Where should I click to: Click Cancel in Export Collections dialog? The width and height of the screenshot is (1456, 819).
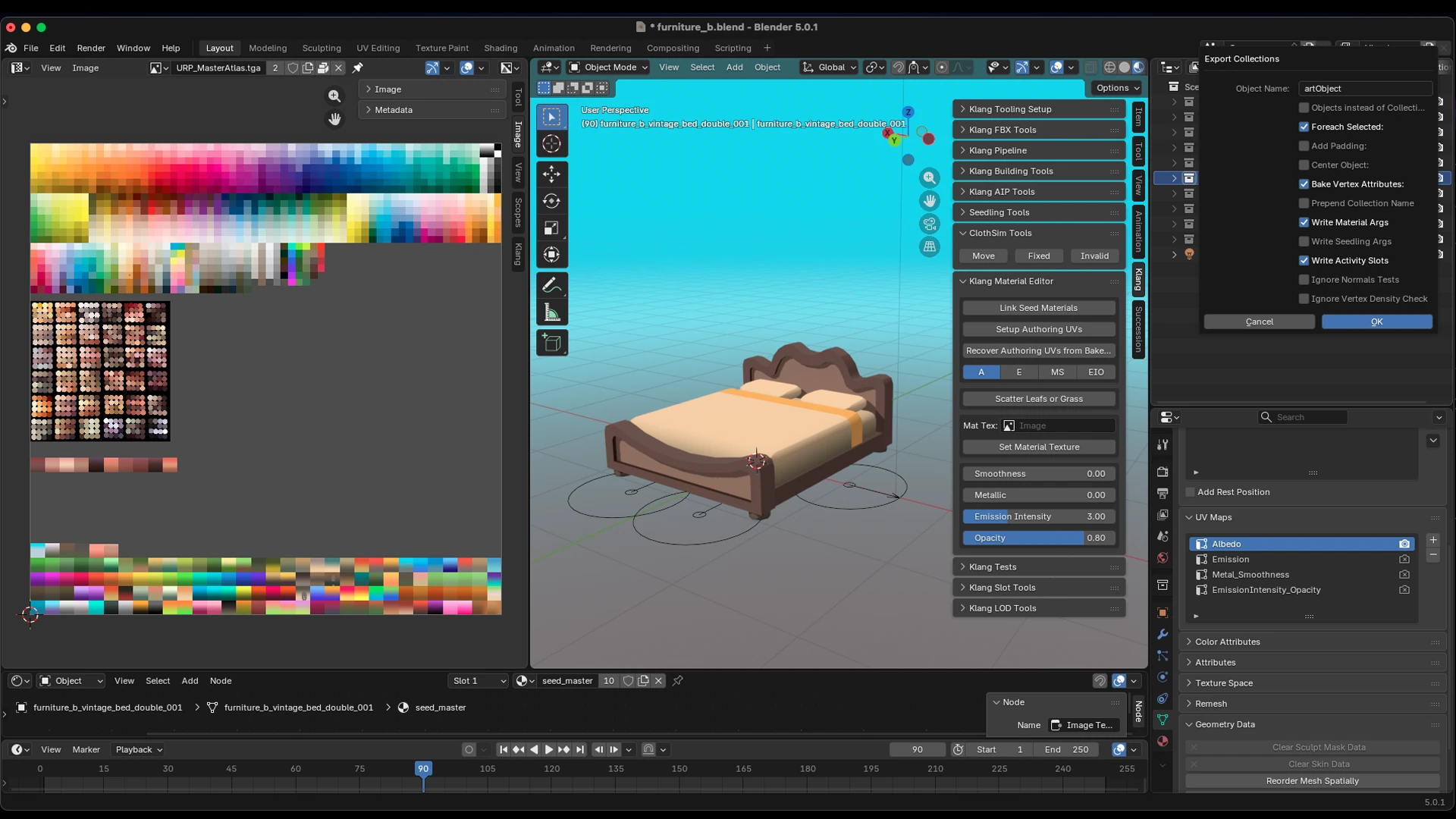[x=1259, y=322]
